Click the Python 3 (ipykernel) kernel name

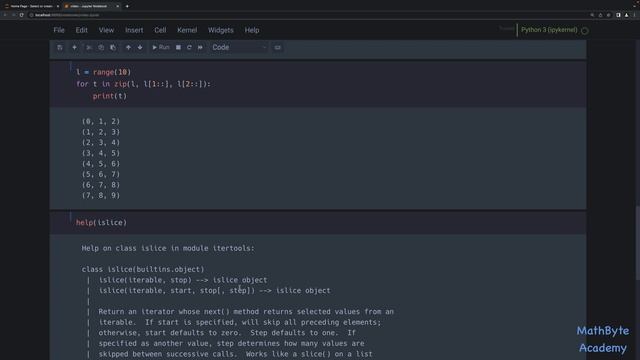(549, 30)
